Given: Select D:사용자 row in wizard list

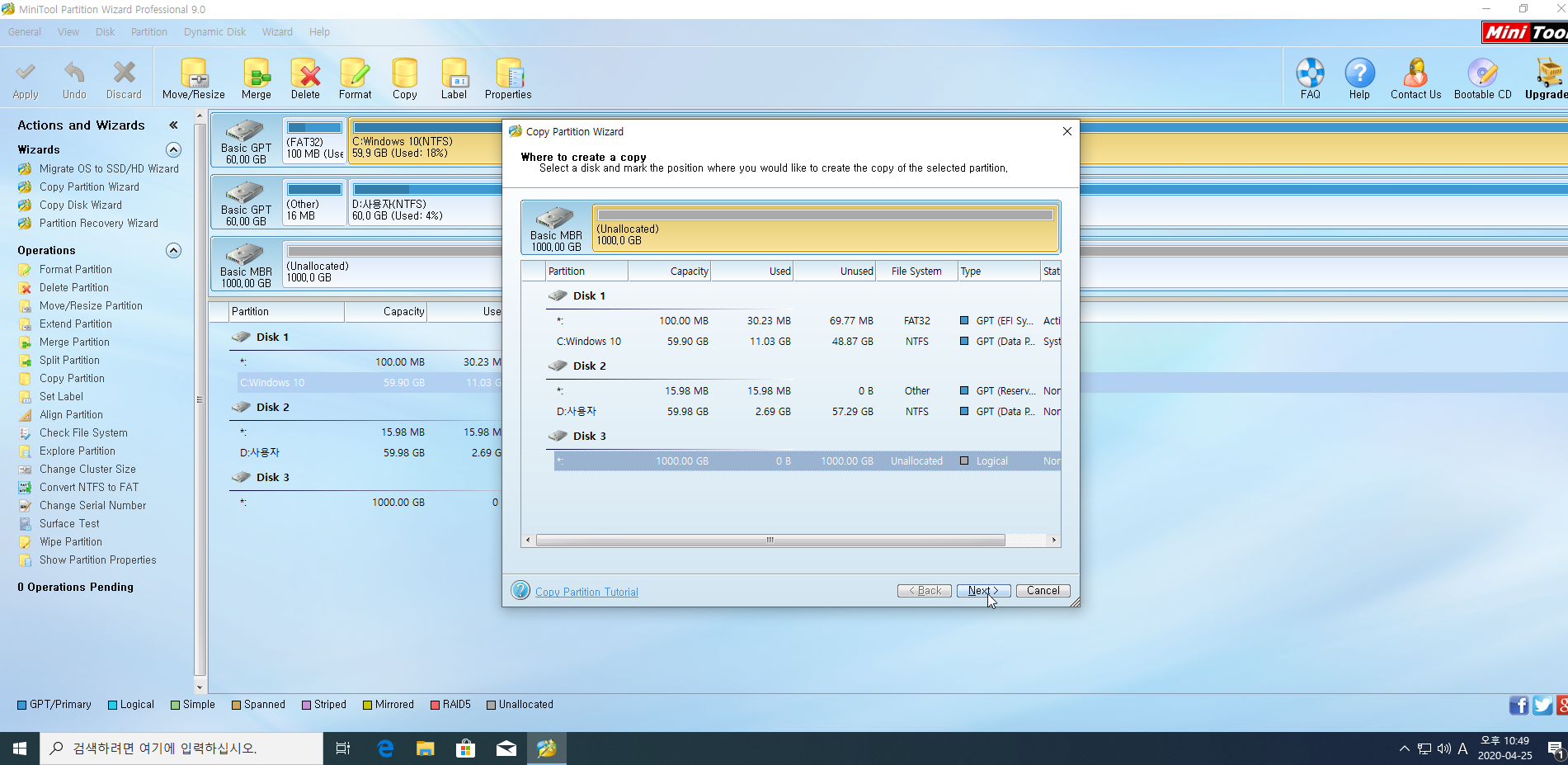Looking at the screenshot, I should point(807,412).
